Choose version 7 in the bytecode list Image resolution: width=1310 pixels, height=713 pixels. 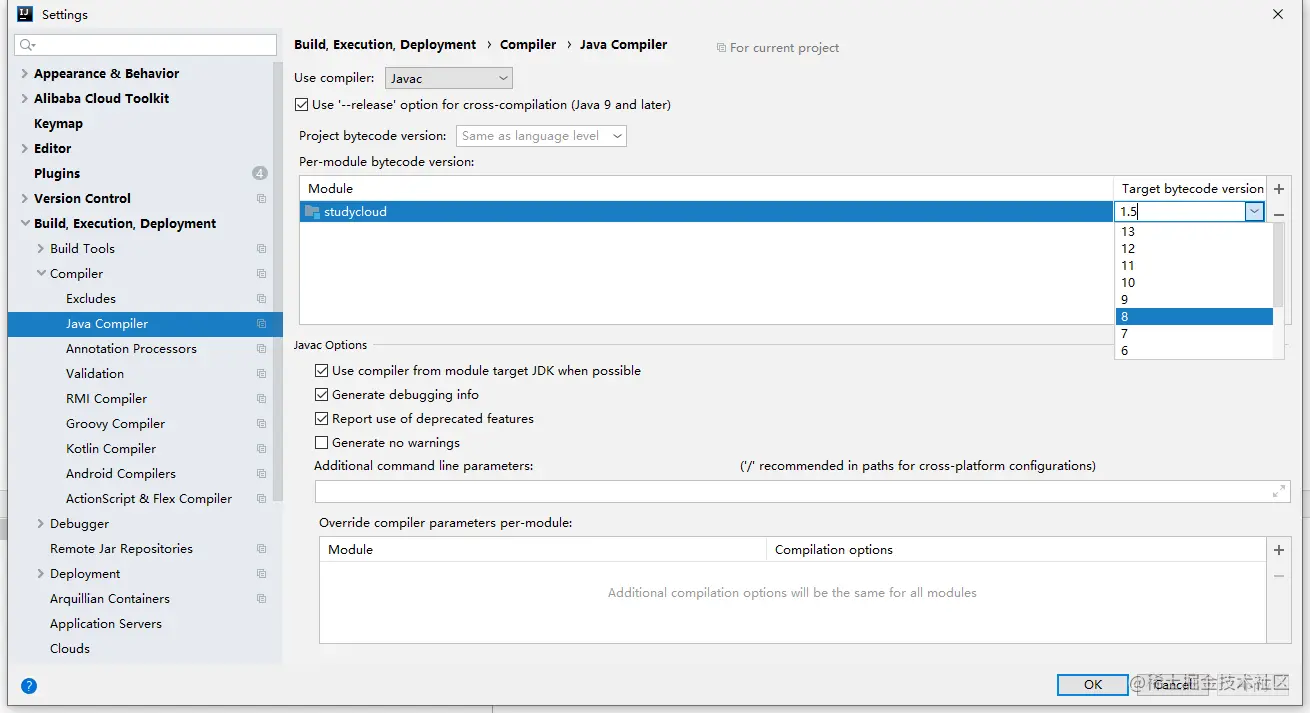(x=1194, y=334)
